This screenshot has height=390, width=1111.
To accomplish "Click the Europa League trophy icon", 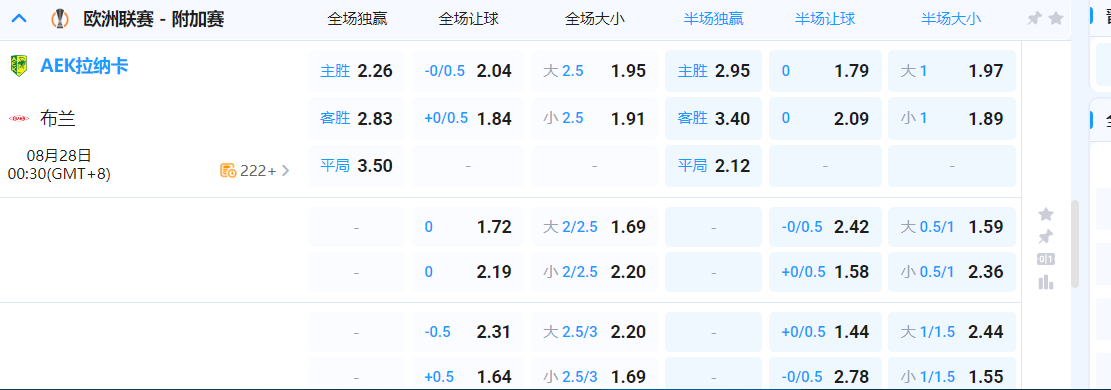I will pos(60,19).
